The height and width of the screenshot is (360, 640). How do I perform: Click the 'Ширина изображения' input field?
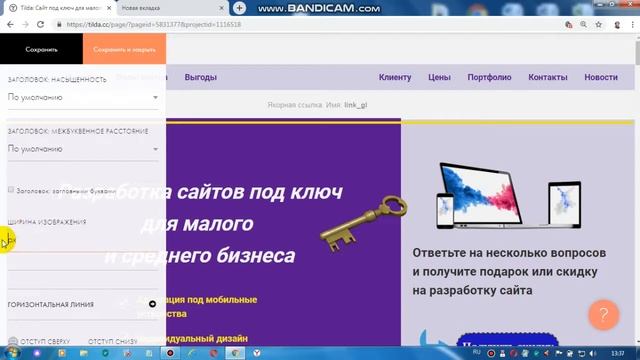pyautogui.click(x=83, y=241)
